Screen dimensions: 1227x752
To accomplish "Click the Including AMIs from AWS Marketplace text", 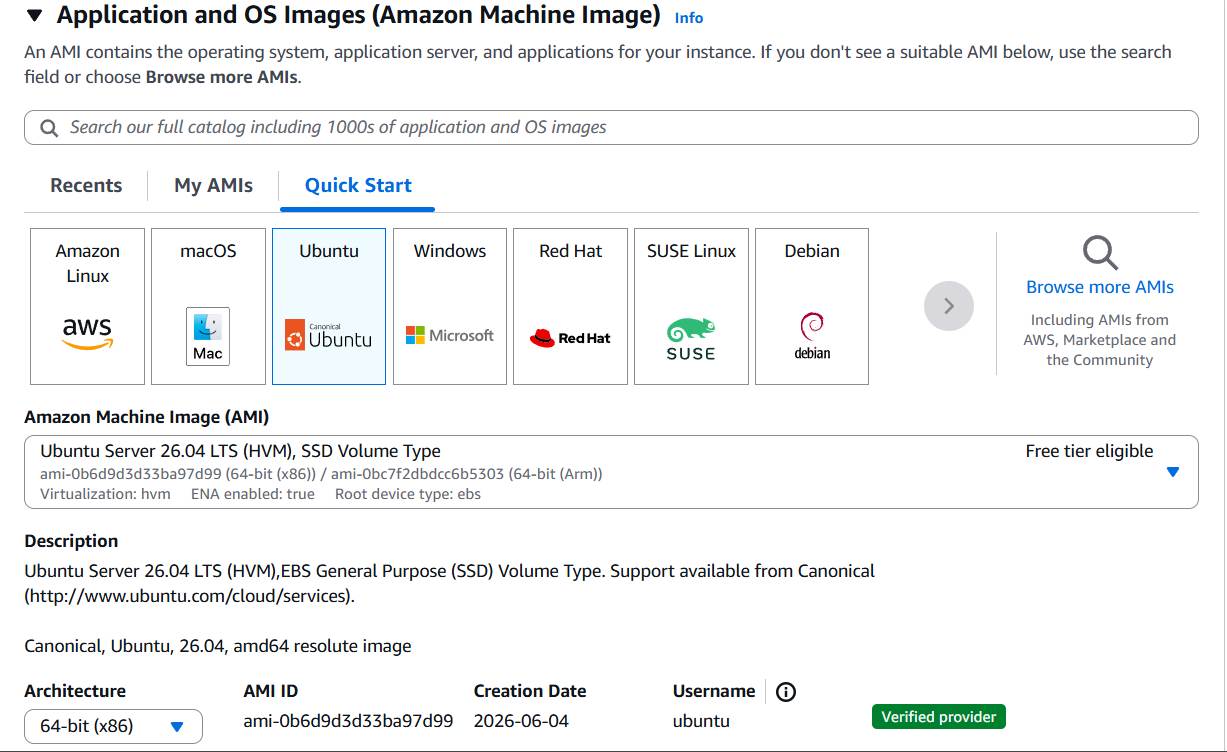I will coord(1100,340).
